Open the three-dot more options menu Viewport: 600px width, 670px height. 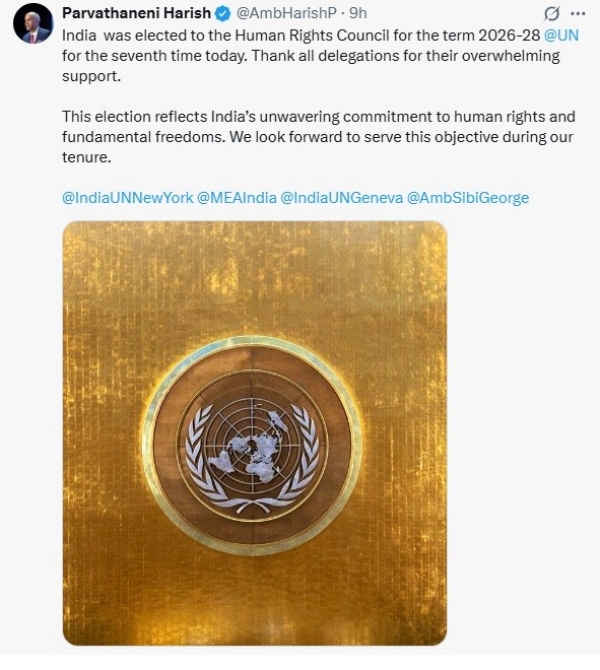tap(581, 14)
